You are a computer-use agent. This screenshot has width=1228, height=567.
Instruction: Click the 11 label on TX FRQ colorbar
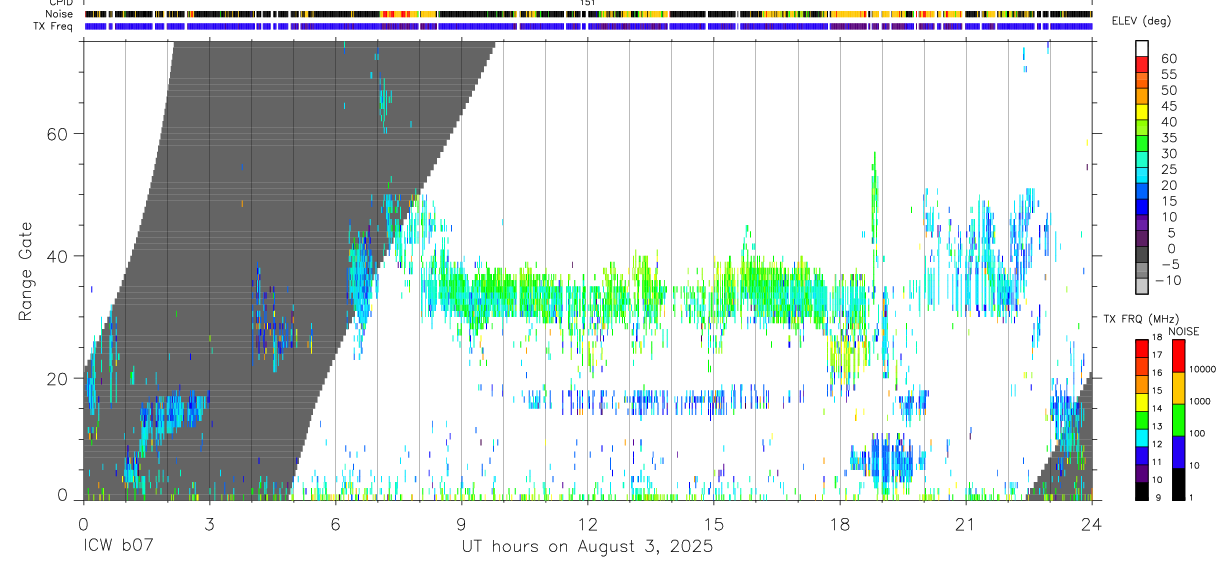click(x=1158, y=463)
